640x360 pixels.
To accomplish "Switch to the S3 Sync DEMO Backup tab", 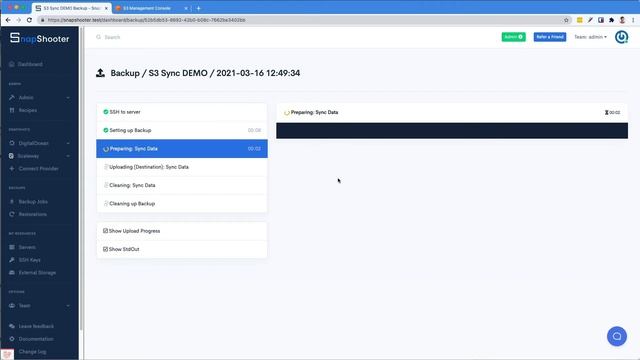I will point(72,8).
